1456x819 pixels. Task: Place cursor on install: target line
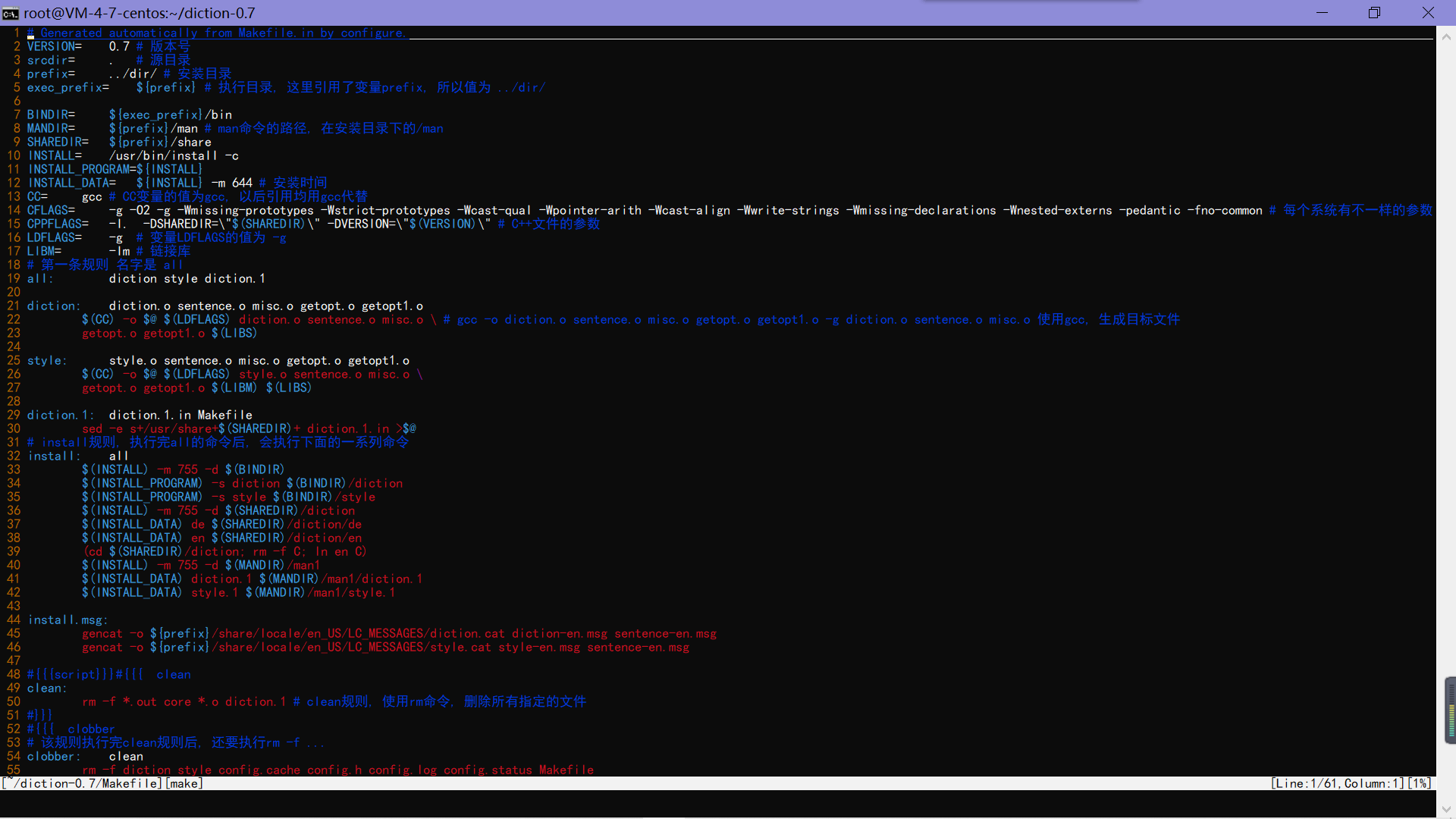[x=54, y=456]
